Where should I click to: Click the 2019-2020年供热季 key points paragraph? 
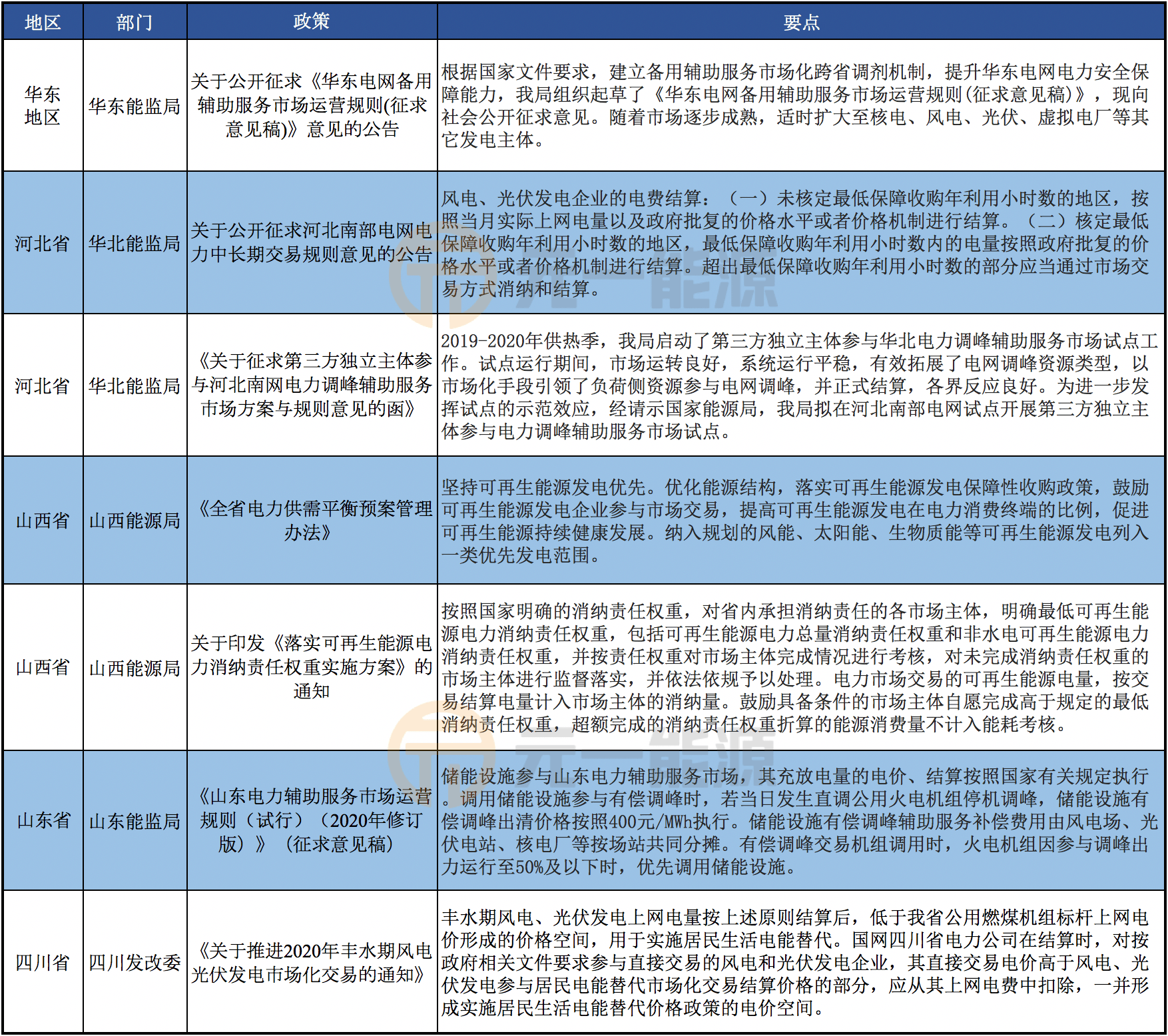[x=799, y=386]
